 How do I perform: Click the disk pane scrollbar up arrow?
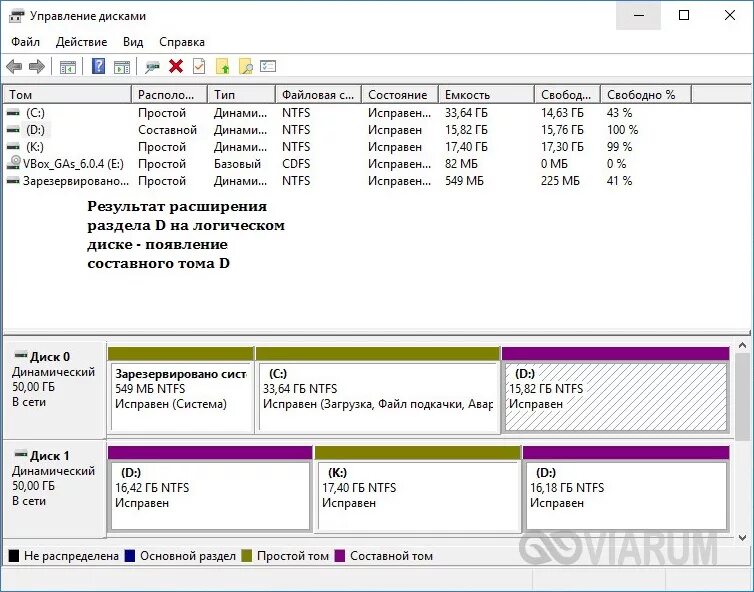tap(742, 346)
